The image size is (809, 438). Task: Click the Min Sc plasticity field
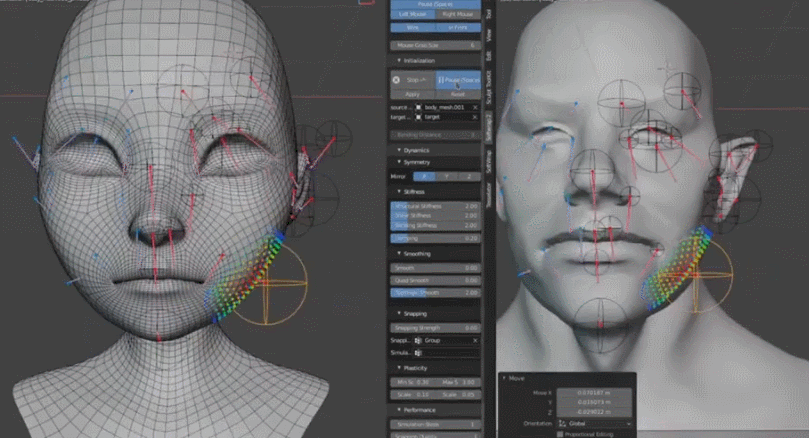pyautogui.click(x=413, y=383)
